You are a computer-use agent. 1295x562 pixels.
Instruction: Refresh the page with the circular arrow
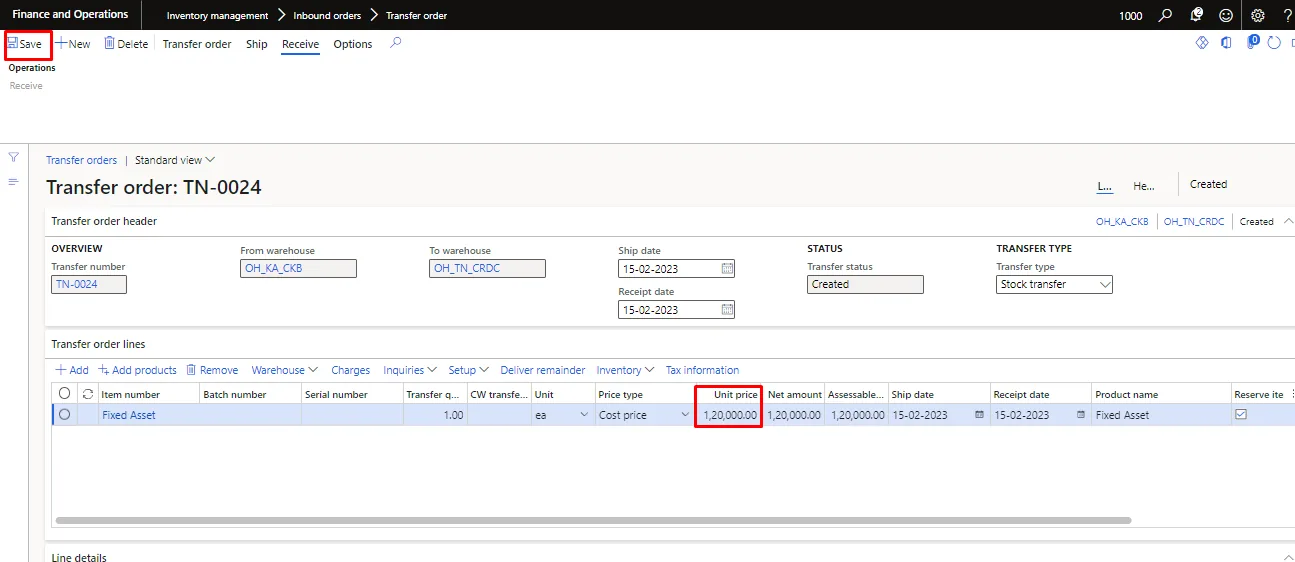coord(1274,43)
